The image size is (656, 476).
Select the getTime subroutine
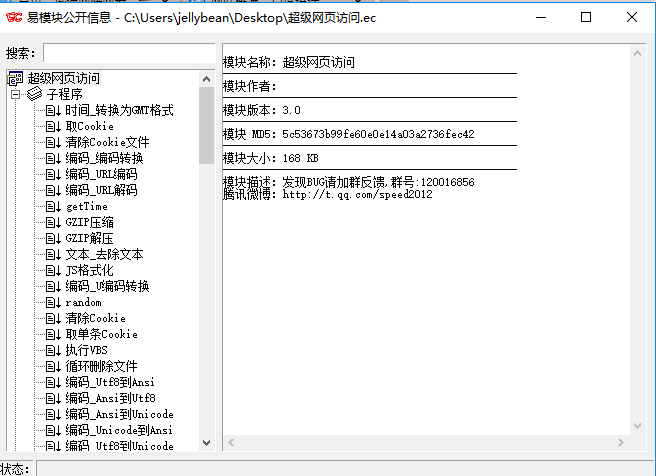pos(87,206)
